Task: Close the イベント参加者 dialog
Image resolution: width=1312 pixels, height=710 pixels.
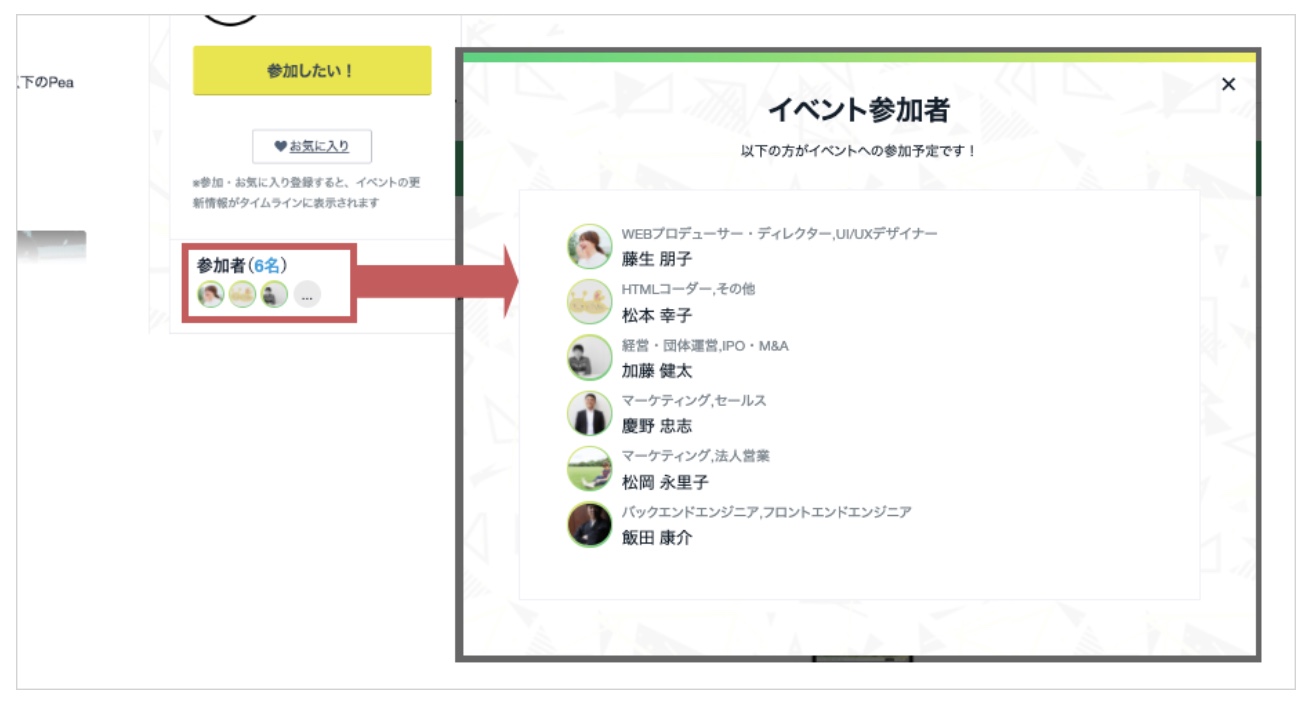Action: [x=1228, y=84]
